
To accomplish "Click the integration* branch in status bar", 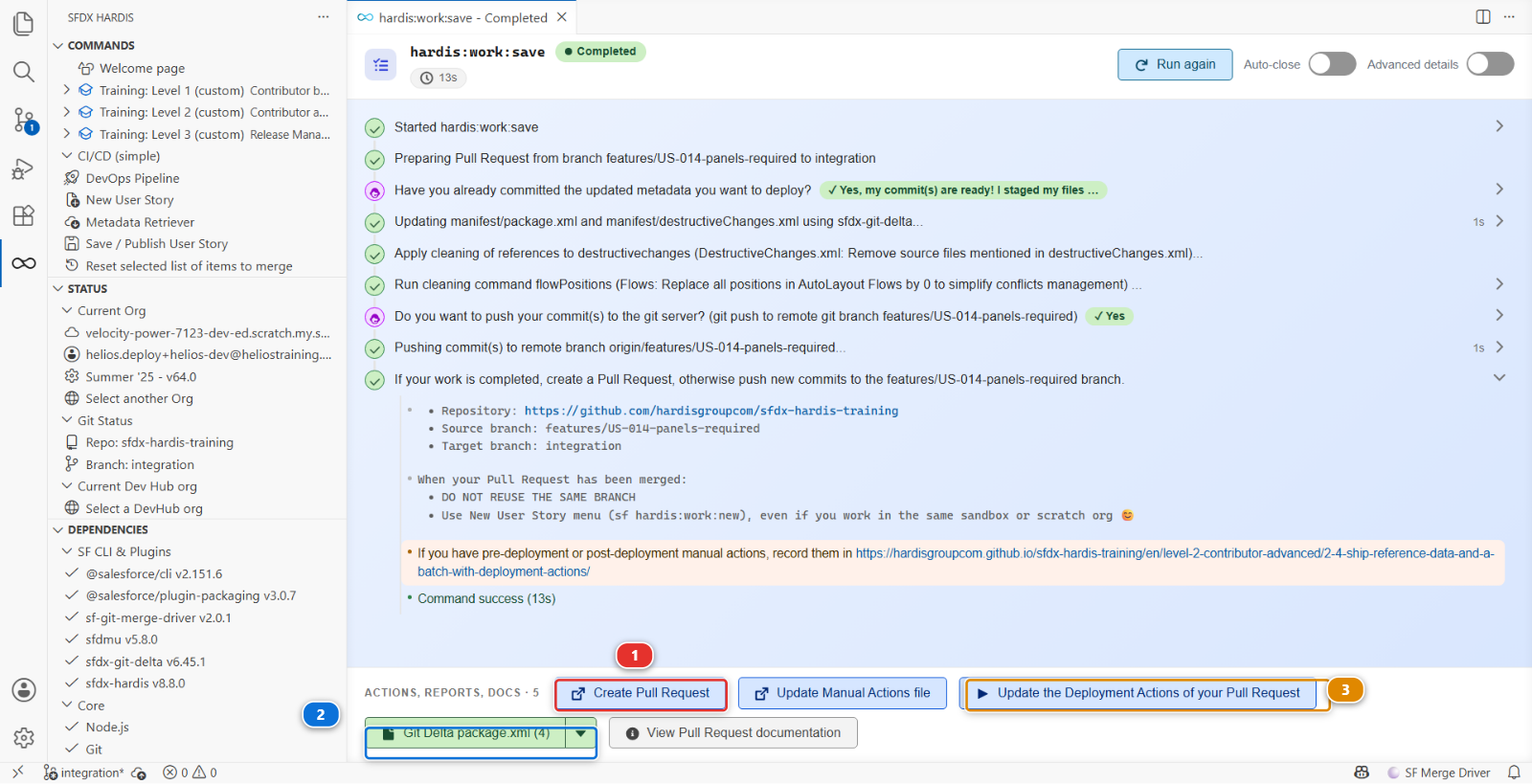I will tap(84, 773).
